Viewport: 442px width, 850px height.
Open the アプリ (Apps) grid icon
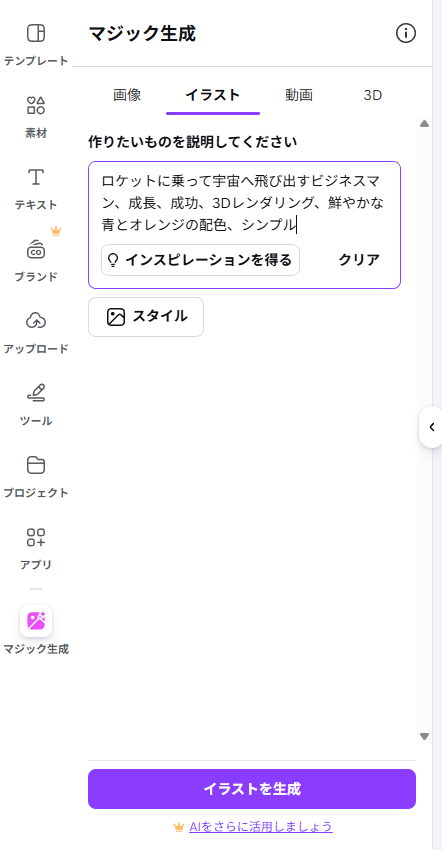(36, 537)
